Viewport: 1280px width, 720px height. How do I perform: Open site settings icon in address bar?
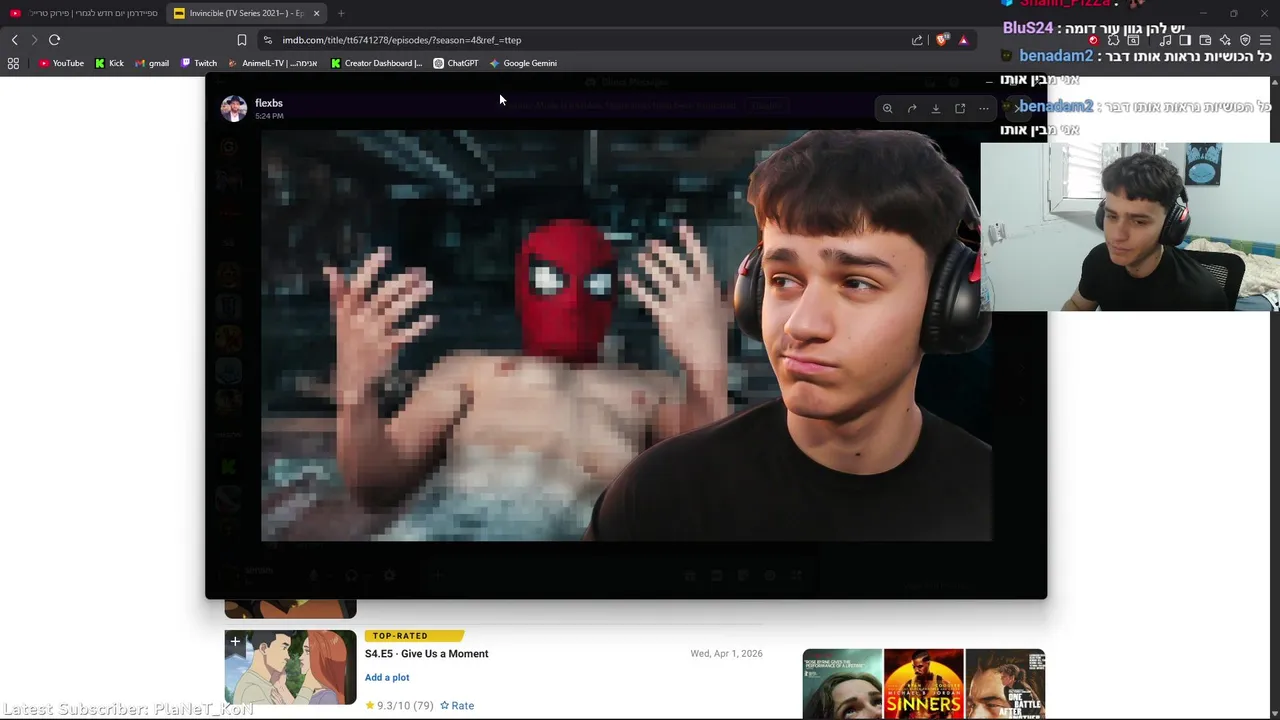click(267, 40)
